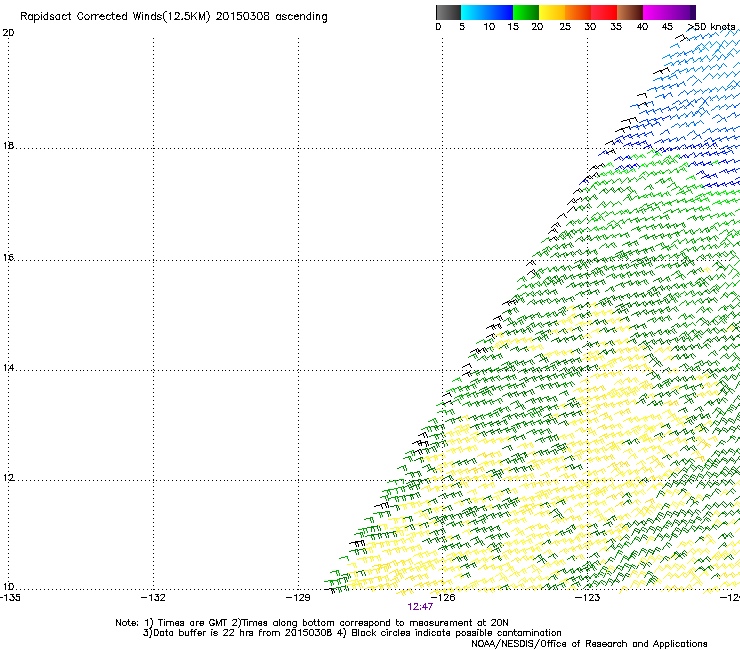
Task: Click legend tick label 40
Action: pos(642,27)
